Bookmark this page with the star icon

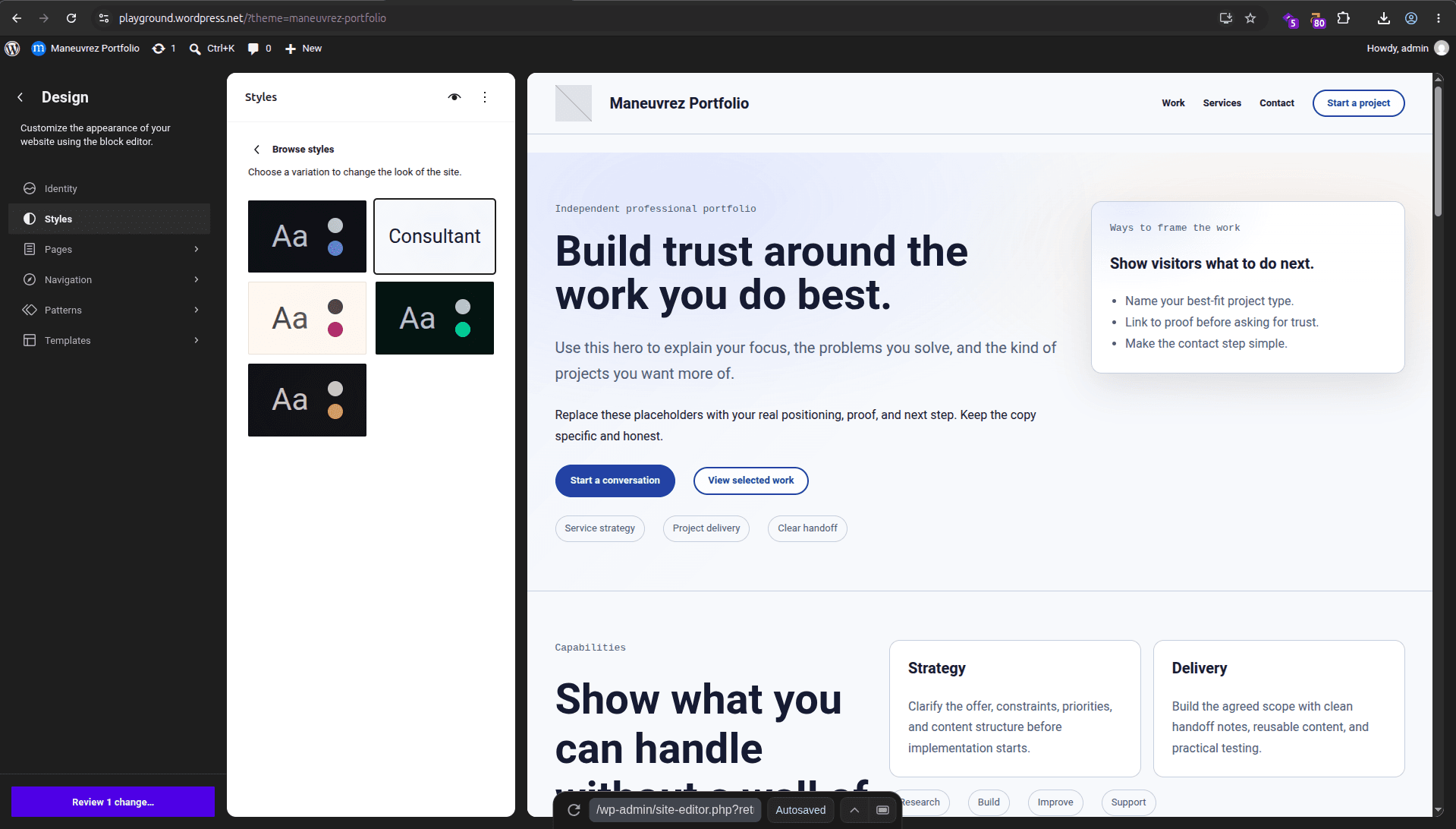[1250, 18]
